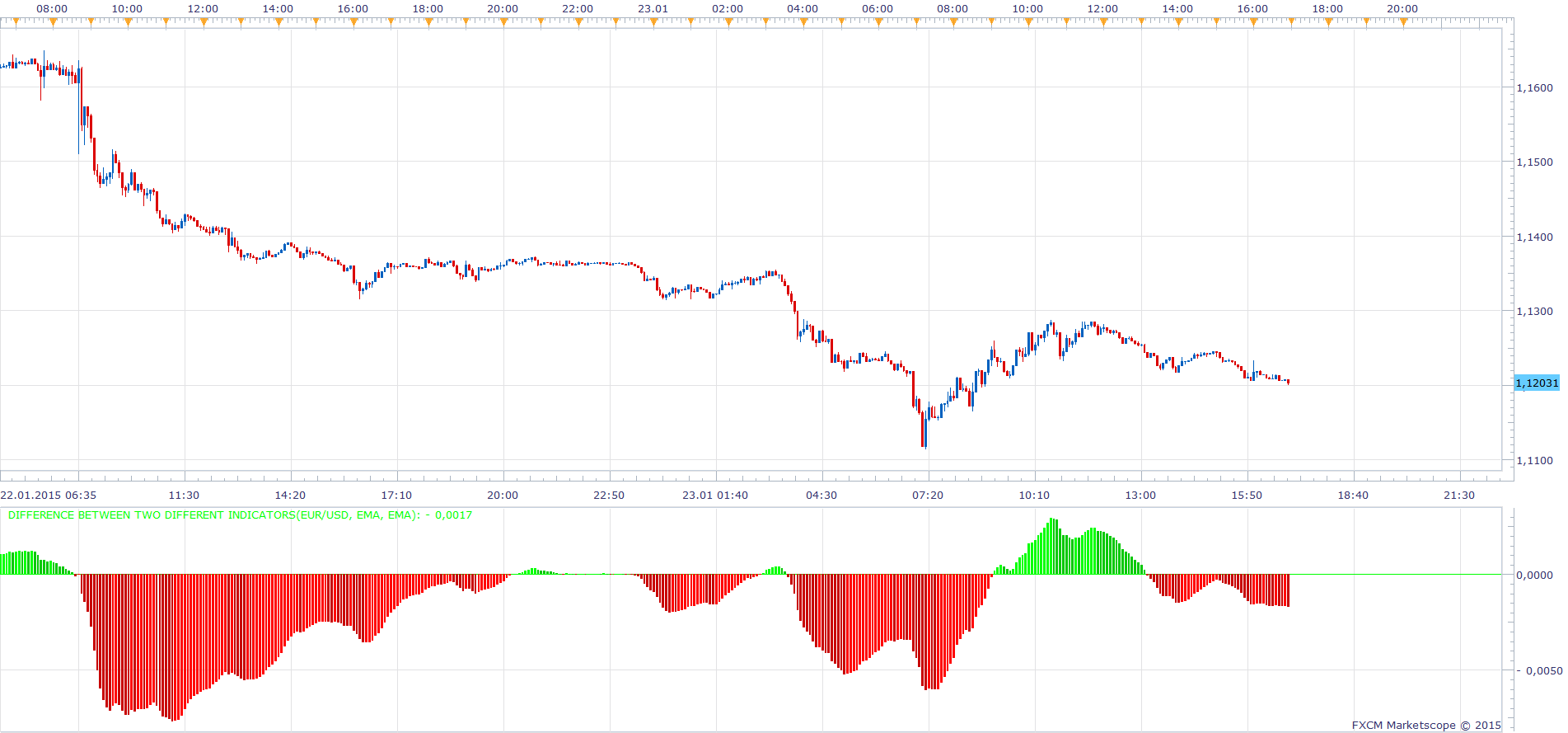The width and height of the screenshot is (1568, 733).
Task: Click the 11:30 label on bottom time axis
Action: tap(184, 496)
